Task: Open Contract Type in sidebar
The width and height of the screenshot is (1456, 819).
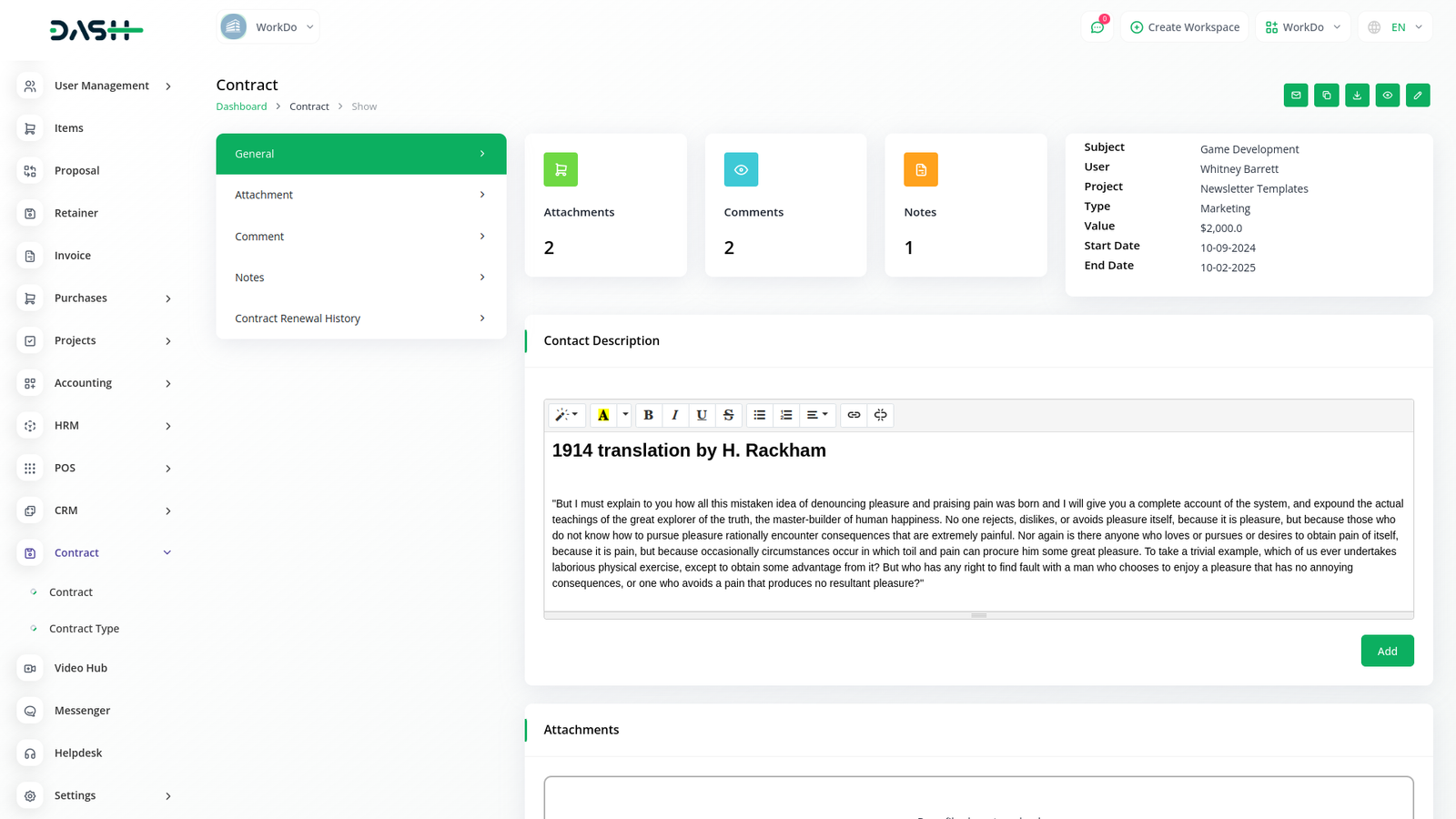Action: coord(84,629)
